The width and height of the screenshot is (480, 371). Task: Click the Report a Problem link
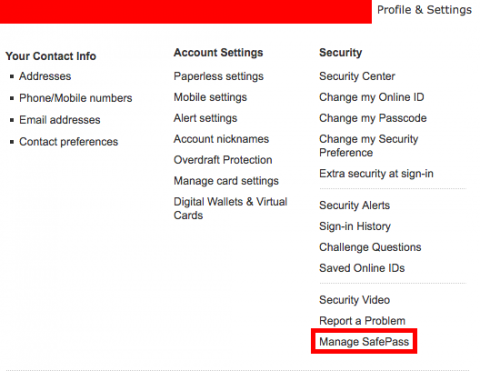click(x=362, y=321)
